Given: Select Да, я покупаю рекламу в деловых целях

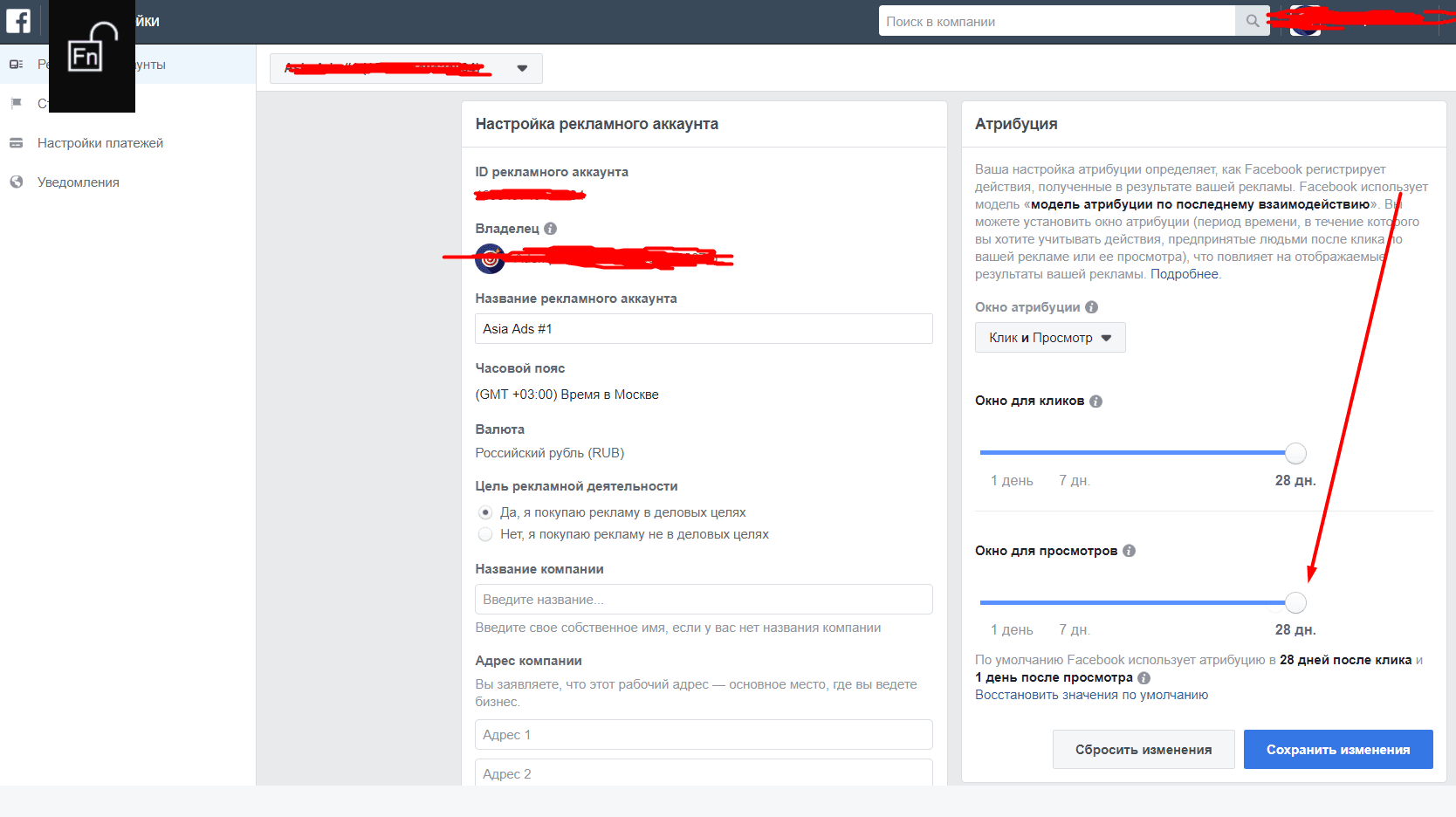Looking at the screenshot, I should pos(485,512).
